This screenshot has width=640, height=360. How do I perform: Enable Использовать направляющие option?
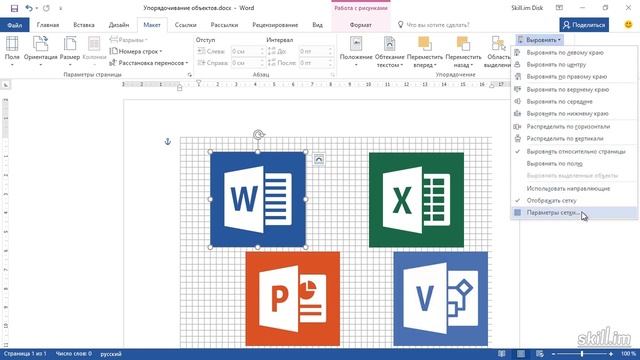[x=574, y=189]
